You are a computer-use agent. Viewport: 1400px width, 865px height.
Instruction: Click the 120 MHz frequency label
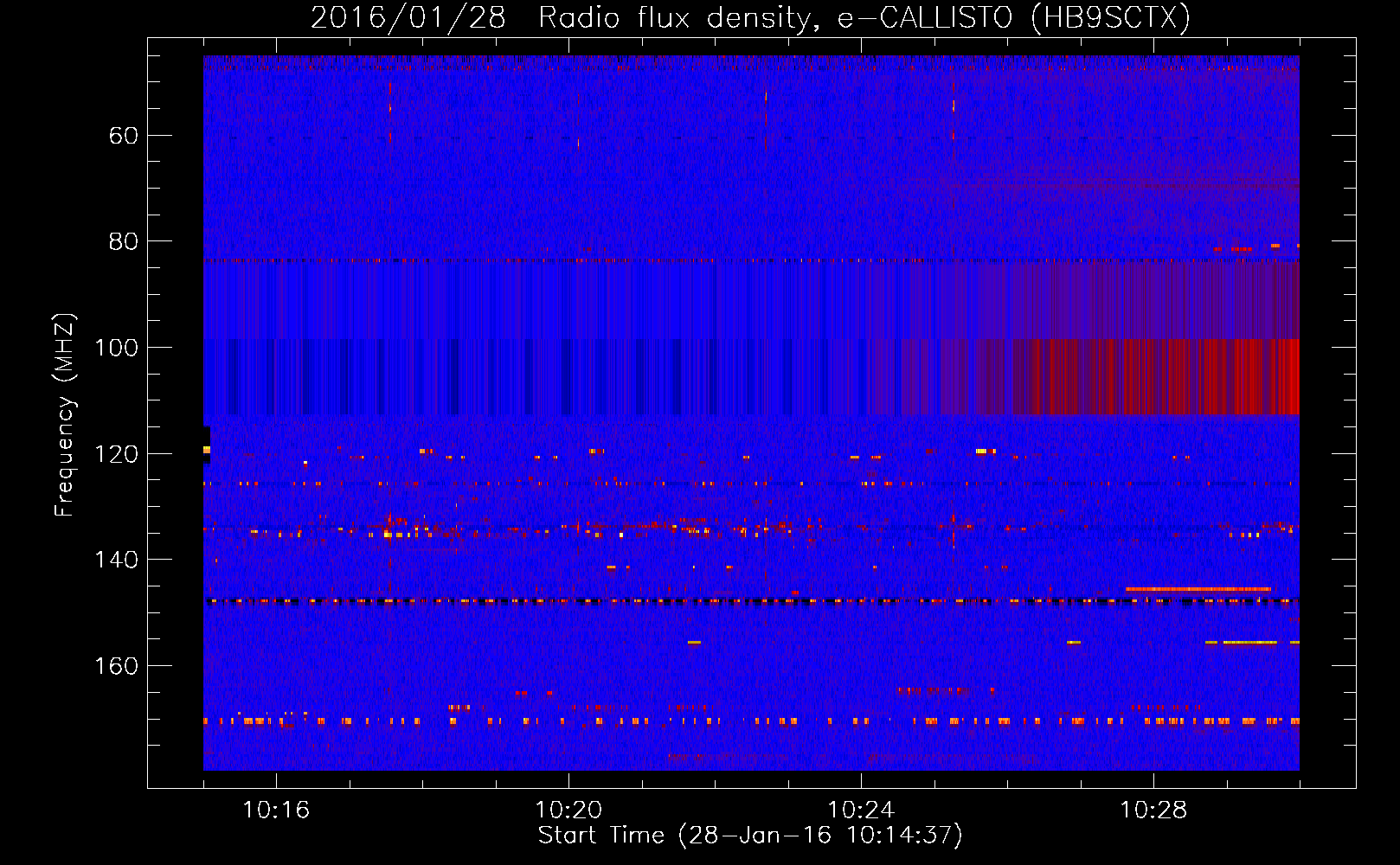(x=116, y=454)
